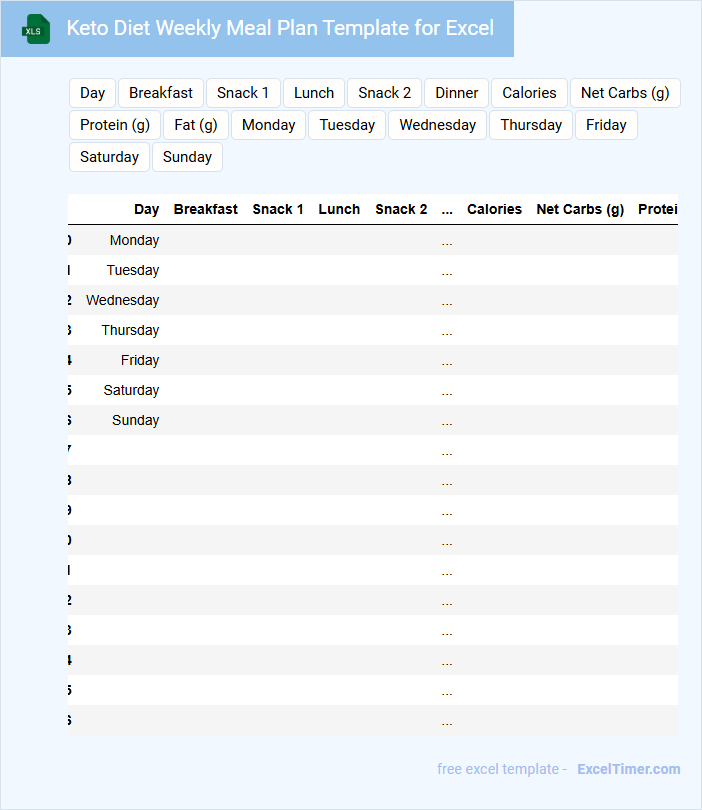The width and height of the screenshot is (702, 810).
Task: Click the Breakfast column header
Action: [206, 209]
